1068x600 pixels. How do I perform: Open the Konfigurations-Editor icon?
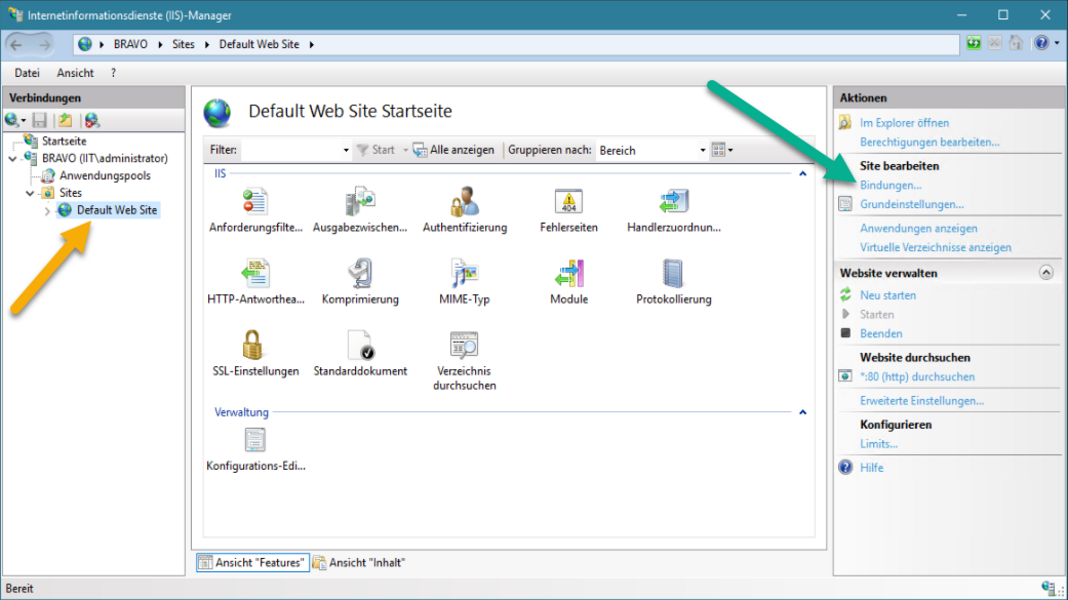[255, 441]
